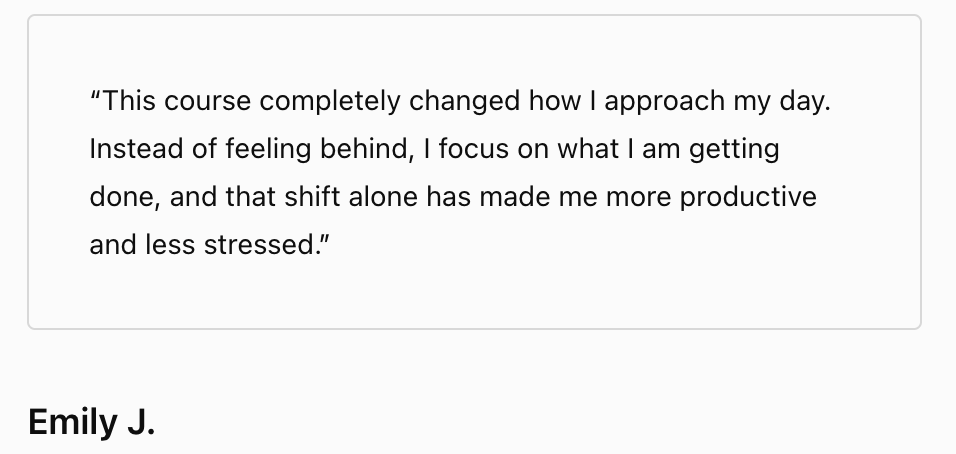Click the last line "and less stressed."

(209, 245)
